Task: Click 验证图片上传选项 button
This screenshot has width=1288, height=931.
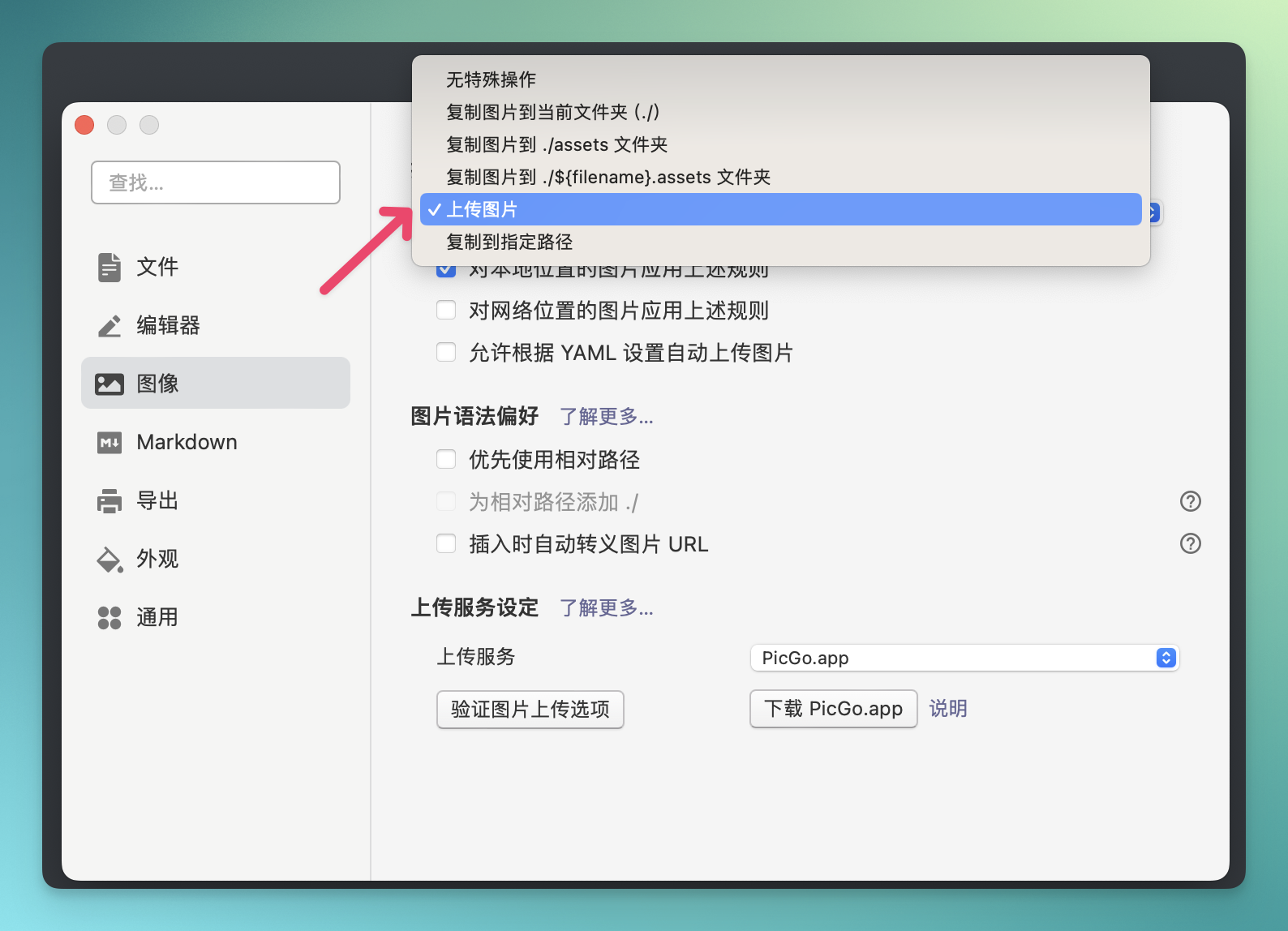Action: (530, 710)
